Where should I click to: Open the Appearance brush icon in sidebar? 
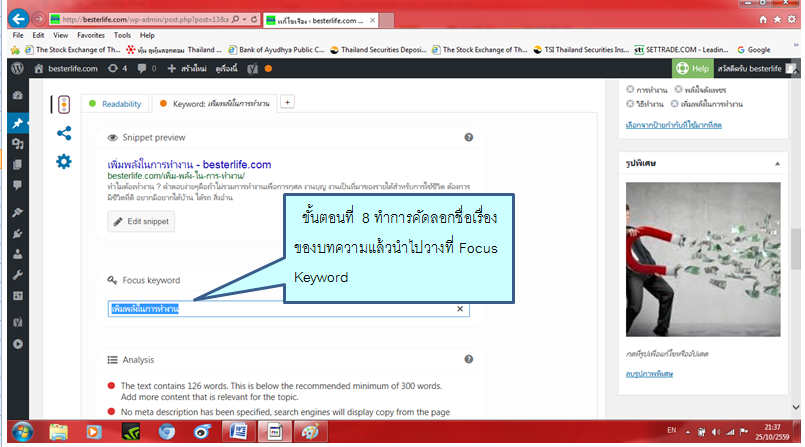[18, 212]
